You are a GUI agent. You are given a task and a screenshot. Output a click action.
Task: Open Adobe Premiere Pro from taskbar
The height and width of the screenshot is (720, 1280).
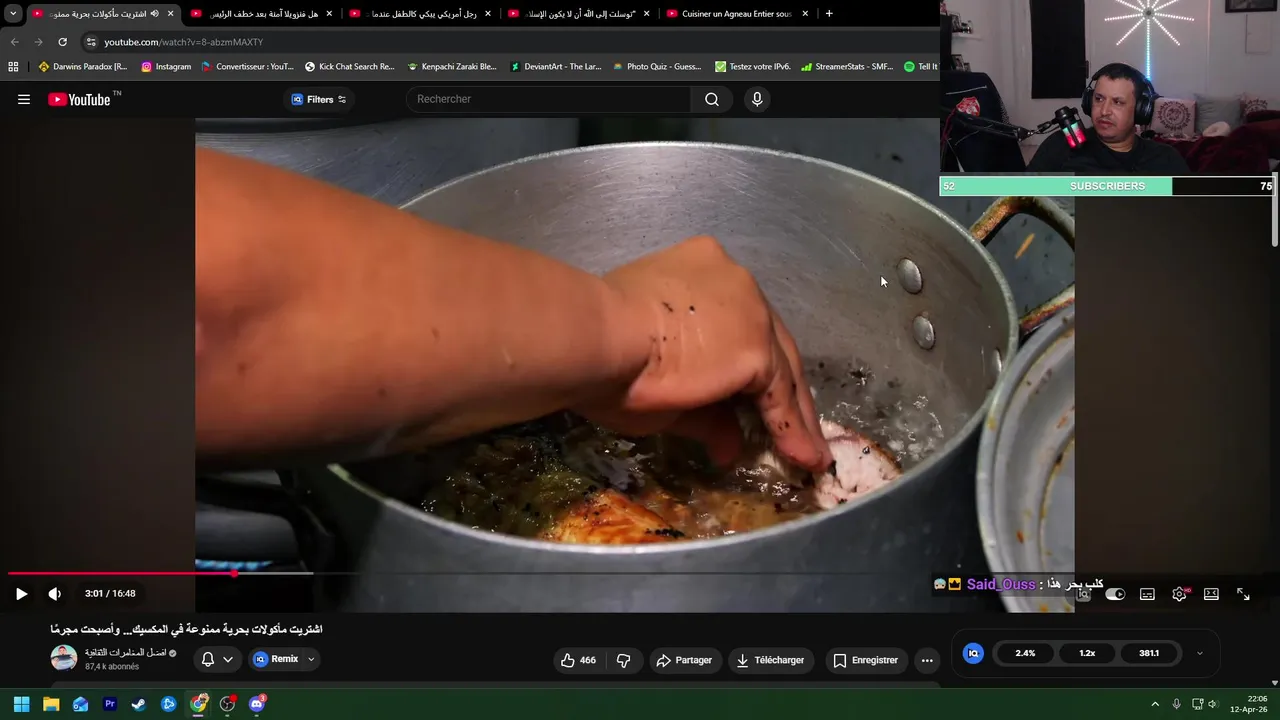(x=110, y=704)
